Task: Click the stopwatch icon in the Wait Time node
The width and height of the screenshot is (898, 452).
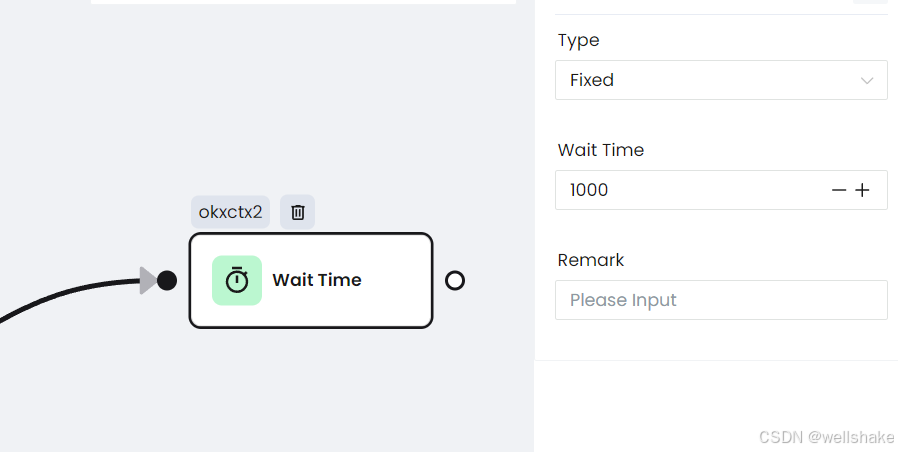Action: 237,280
